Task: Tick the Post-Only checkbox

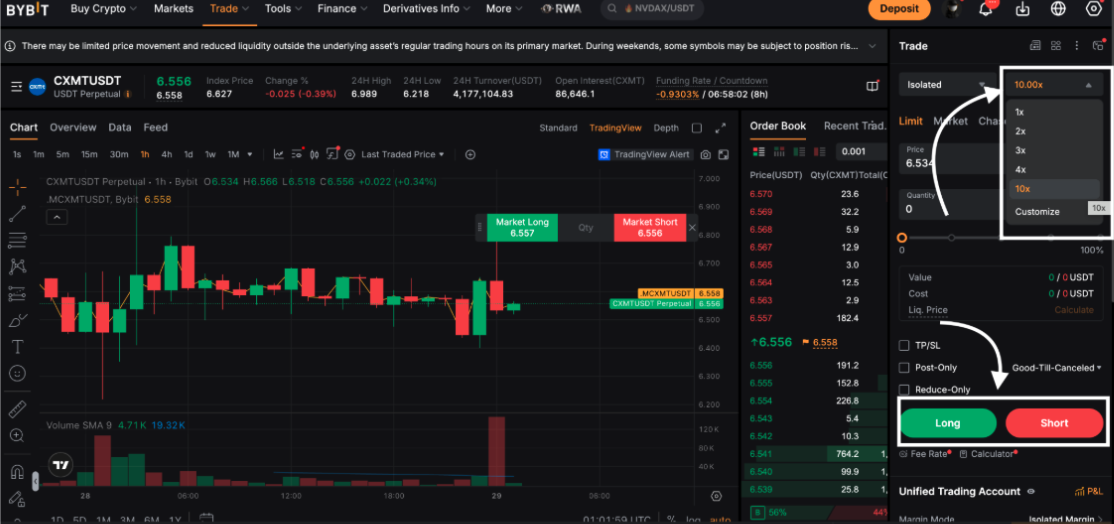Action: [904, 367]
